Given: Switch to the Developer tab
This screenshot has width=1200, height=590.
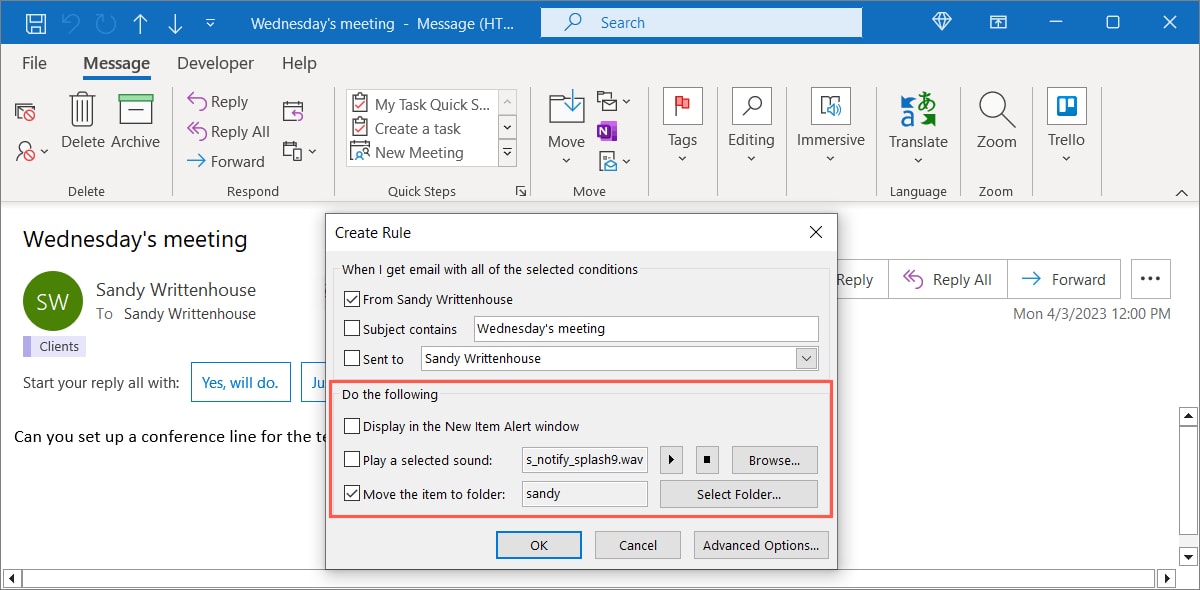Looking at the screenshot, I should point(215,63).
